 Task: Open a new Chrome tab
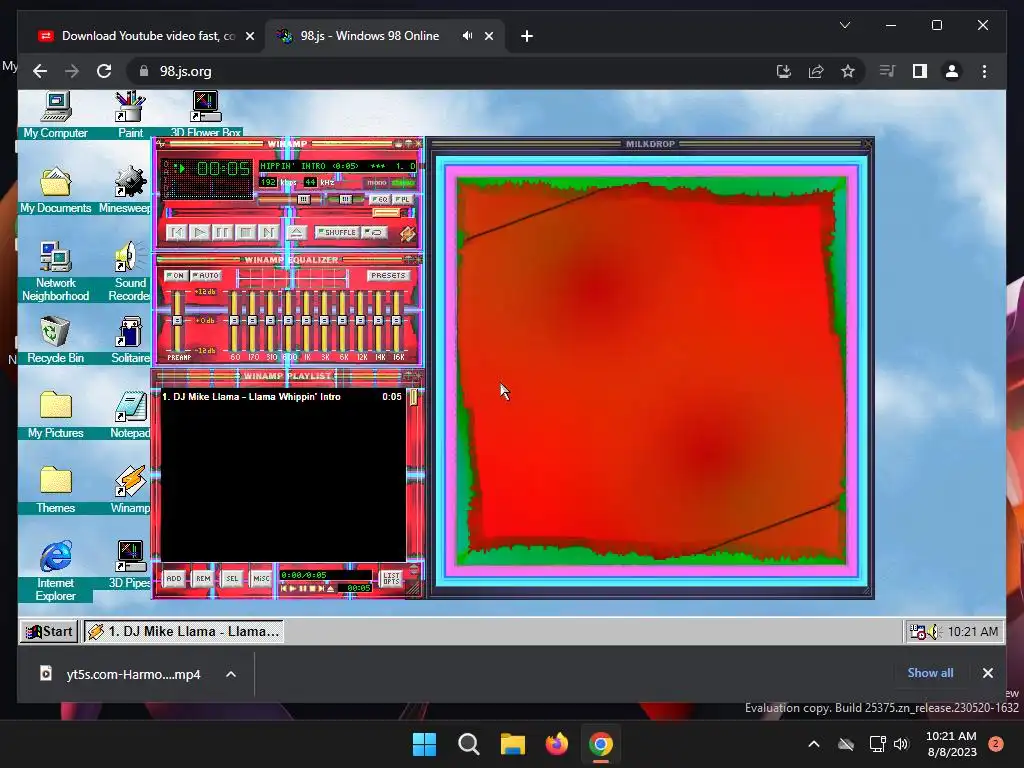(527, 36)
